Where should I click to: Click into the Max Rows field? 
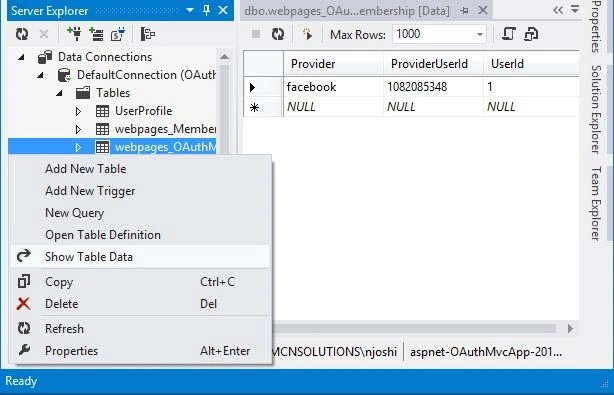tap(433, 34)
